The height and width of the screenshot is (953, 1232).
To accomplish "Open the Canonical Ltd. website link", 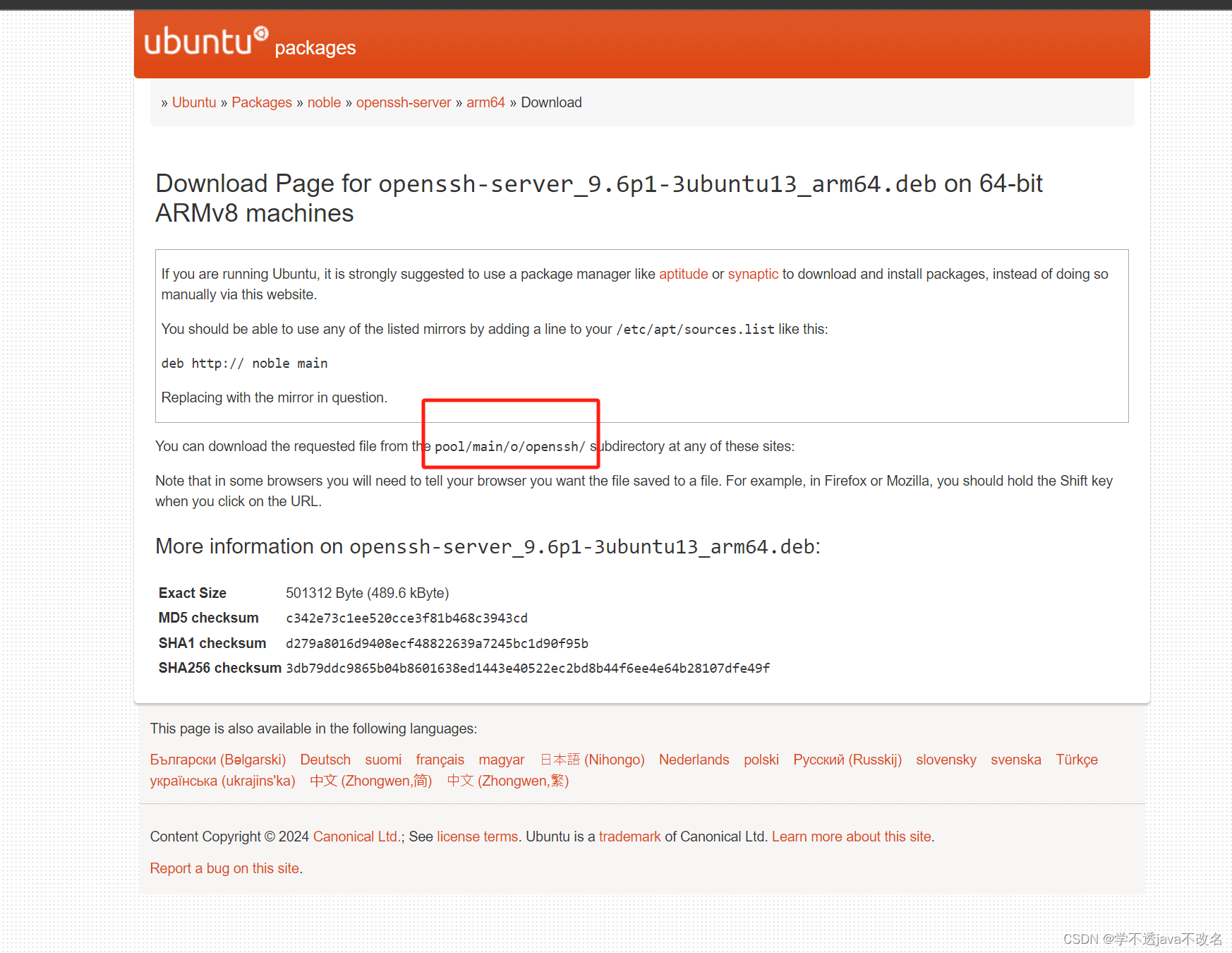I will [356, 836].
